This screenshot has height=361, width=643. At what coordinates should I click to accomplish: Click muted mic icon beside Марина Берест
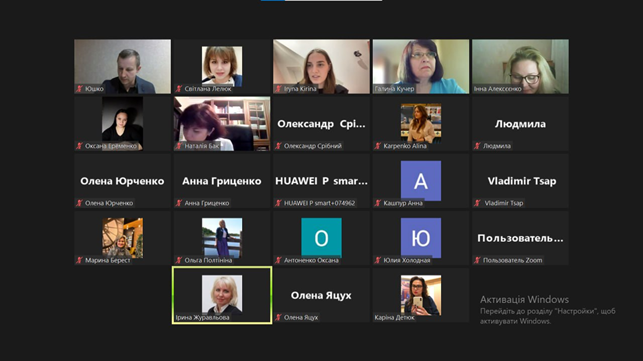click(80, 260)
